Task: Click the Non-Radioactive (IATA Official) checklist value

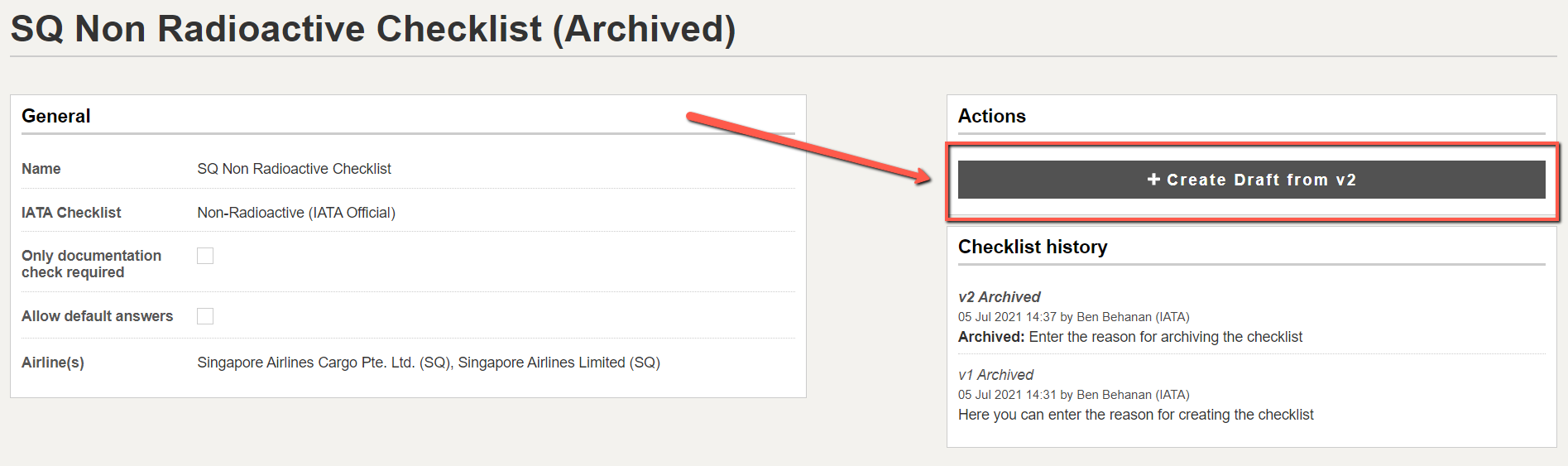Action: [296, 213]
